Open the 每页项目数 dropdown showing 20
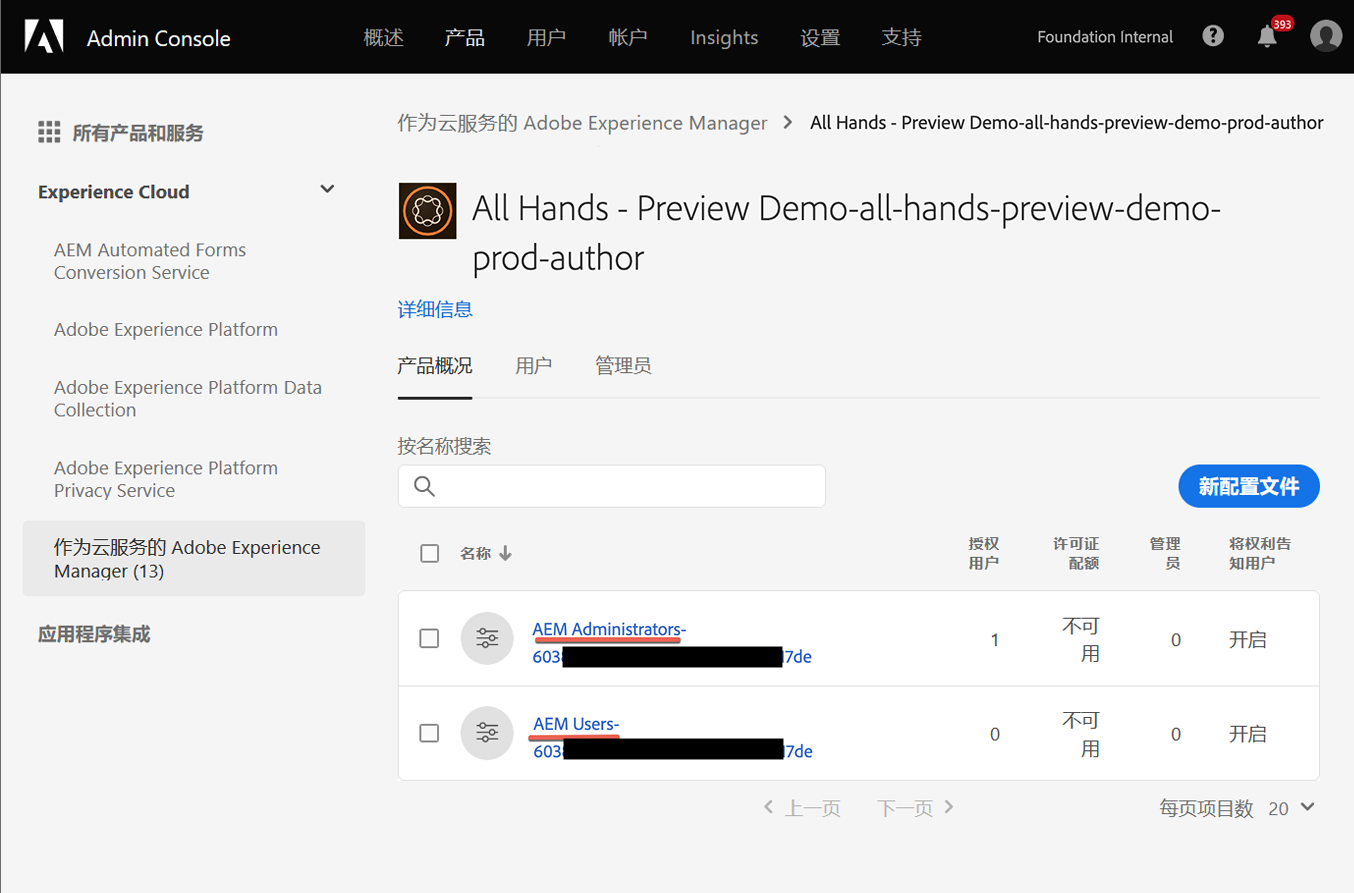1354x893 pixels. (1291, 808)
